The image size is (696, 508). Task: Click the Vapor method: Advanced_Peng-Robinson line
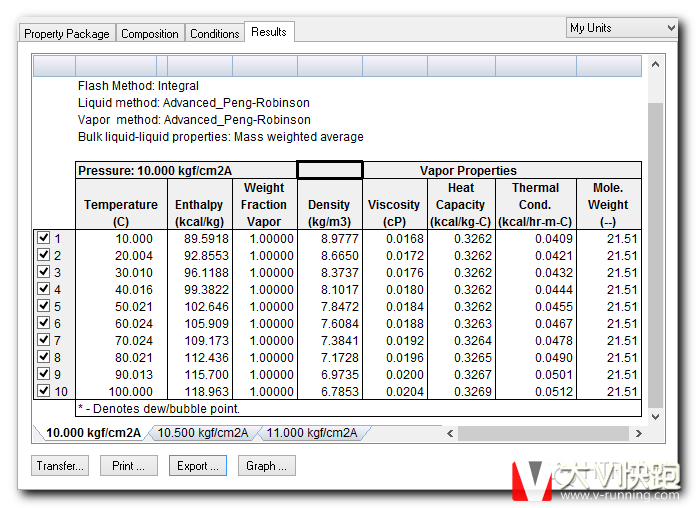[194, 119]
